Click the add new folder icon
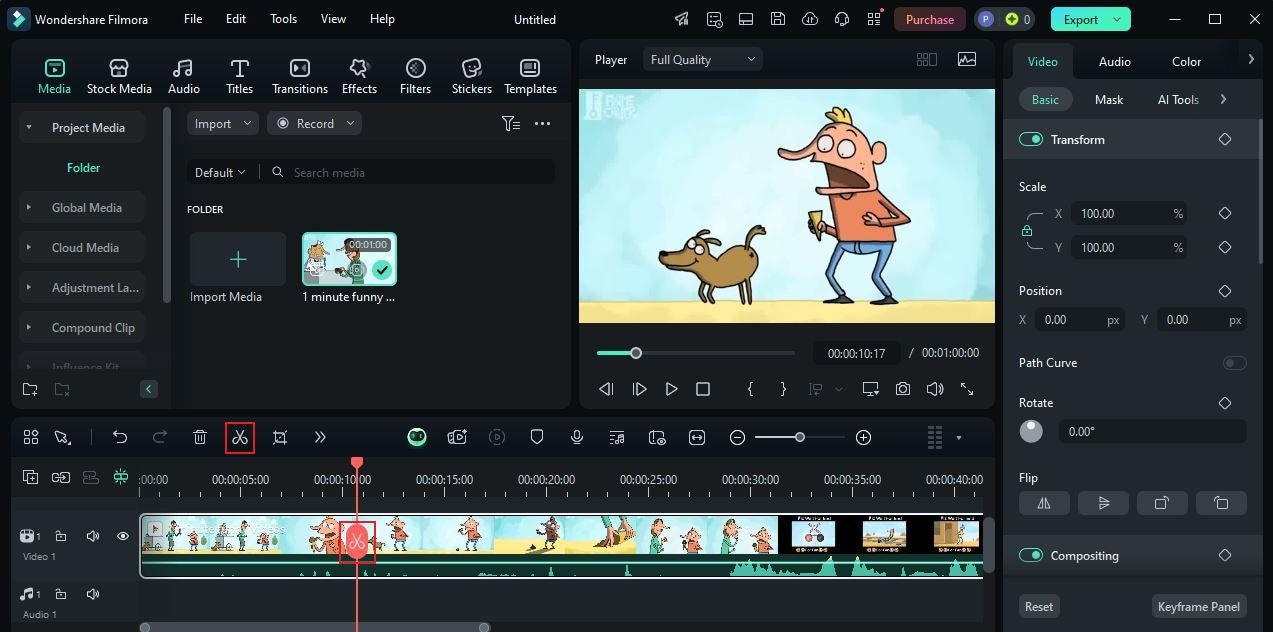Image resolution: width=1273 pixels, height=632 pixels. tap(30, 389)
